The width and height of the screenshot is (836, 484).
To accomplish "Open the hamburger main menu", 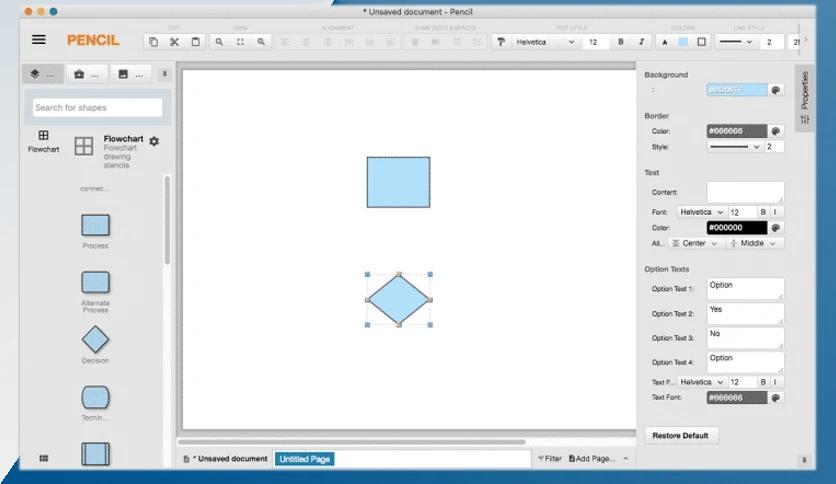I will click(x=38, y=40).
